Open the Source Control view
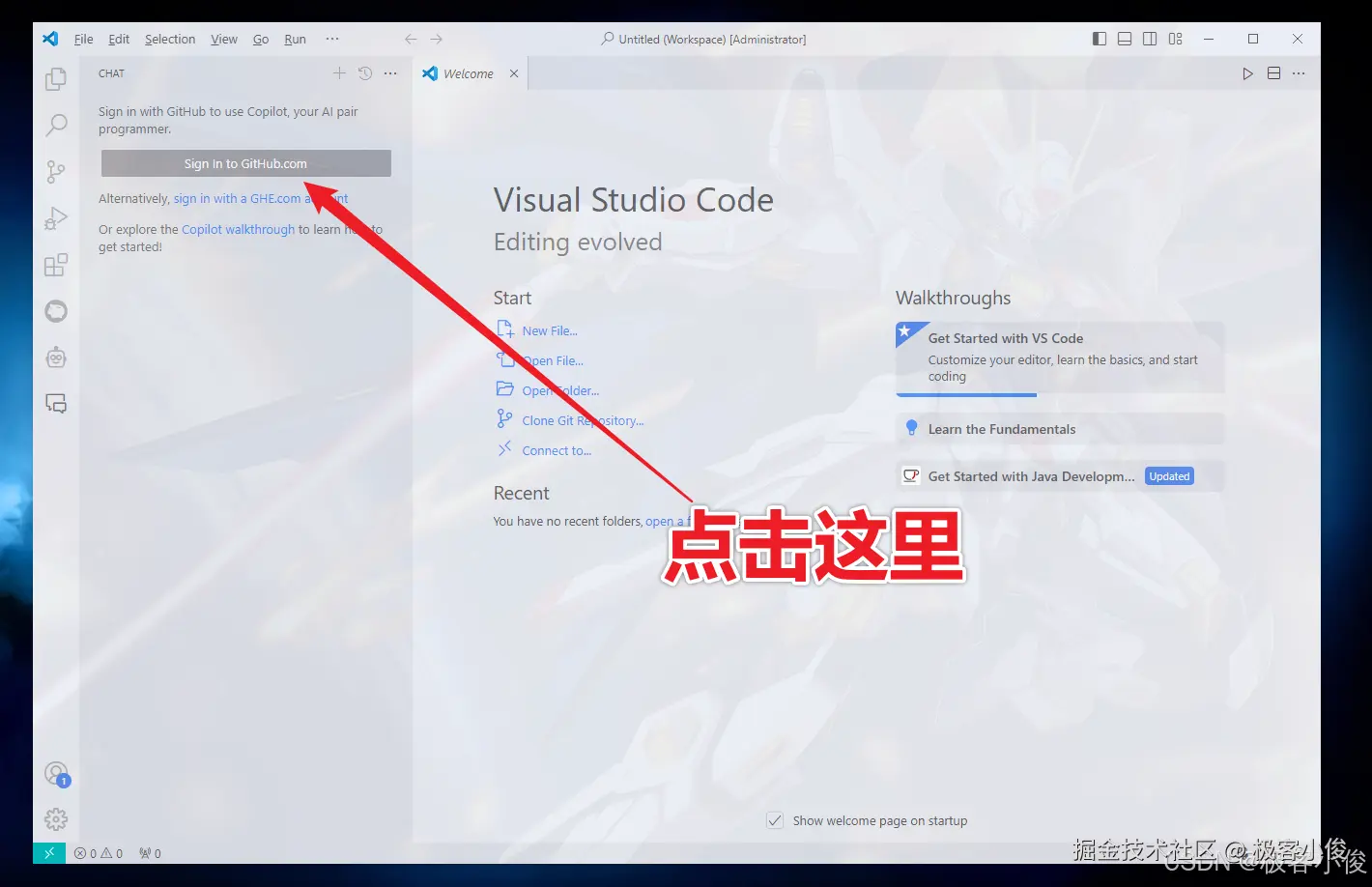 click(56, 172)
